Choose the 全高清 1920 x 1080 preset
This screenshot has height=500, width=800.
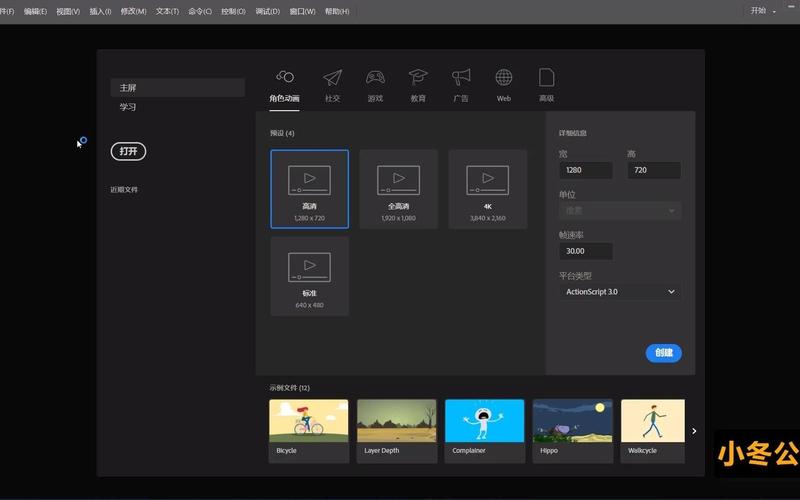pos(398,189)
